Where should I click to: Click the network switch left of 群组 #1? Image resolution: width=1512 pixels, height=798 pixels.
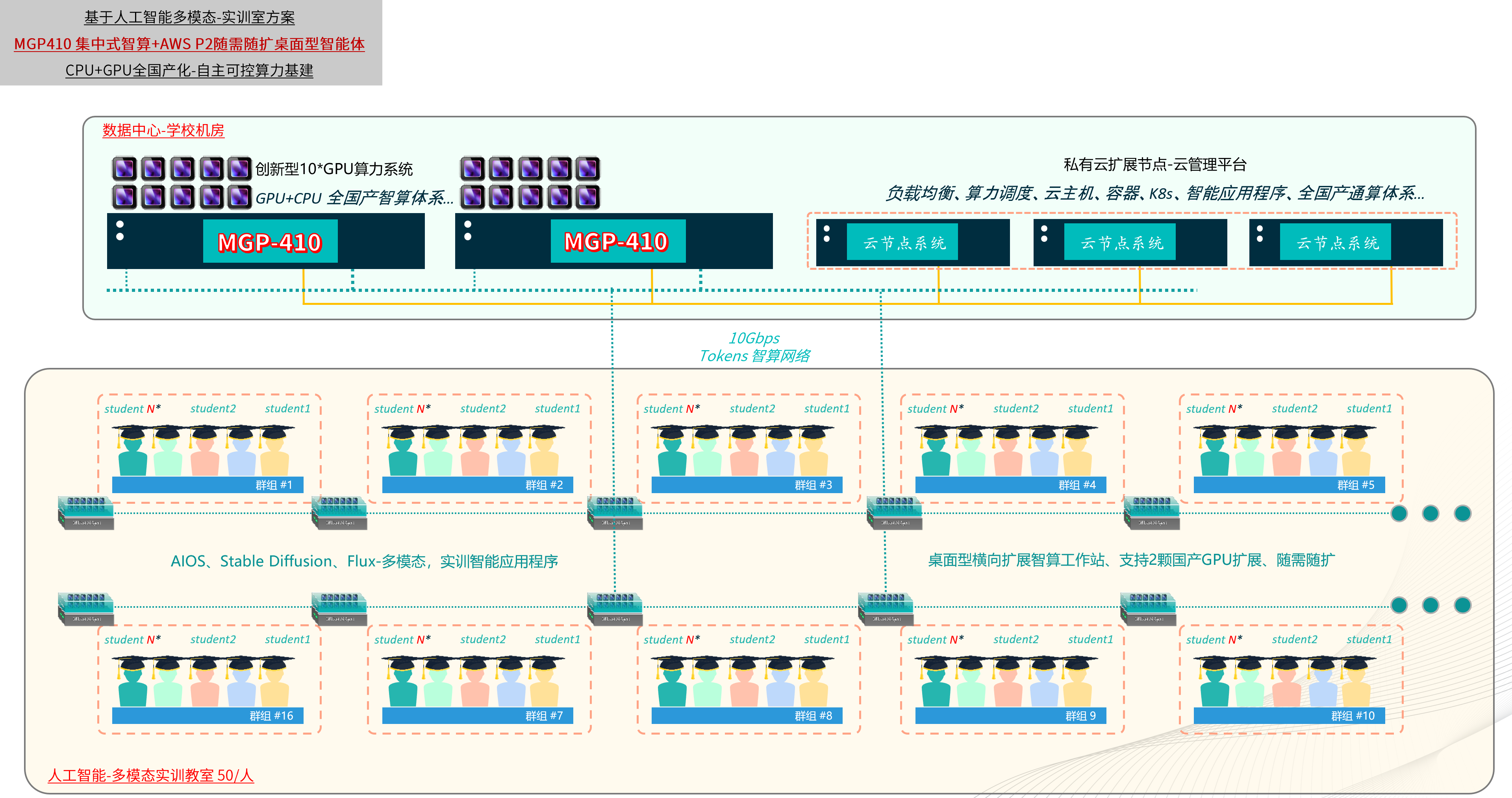click(x=86, y=512)
